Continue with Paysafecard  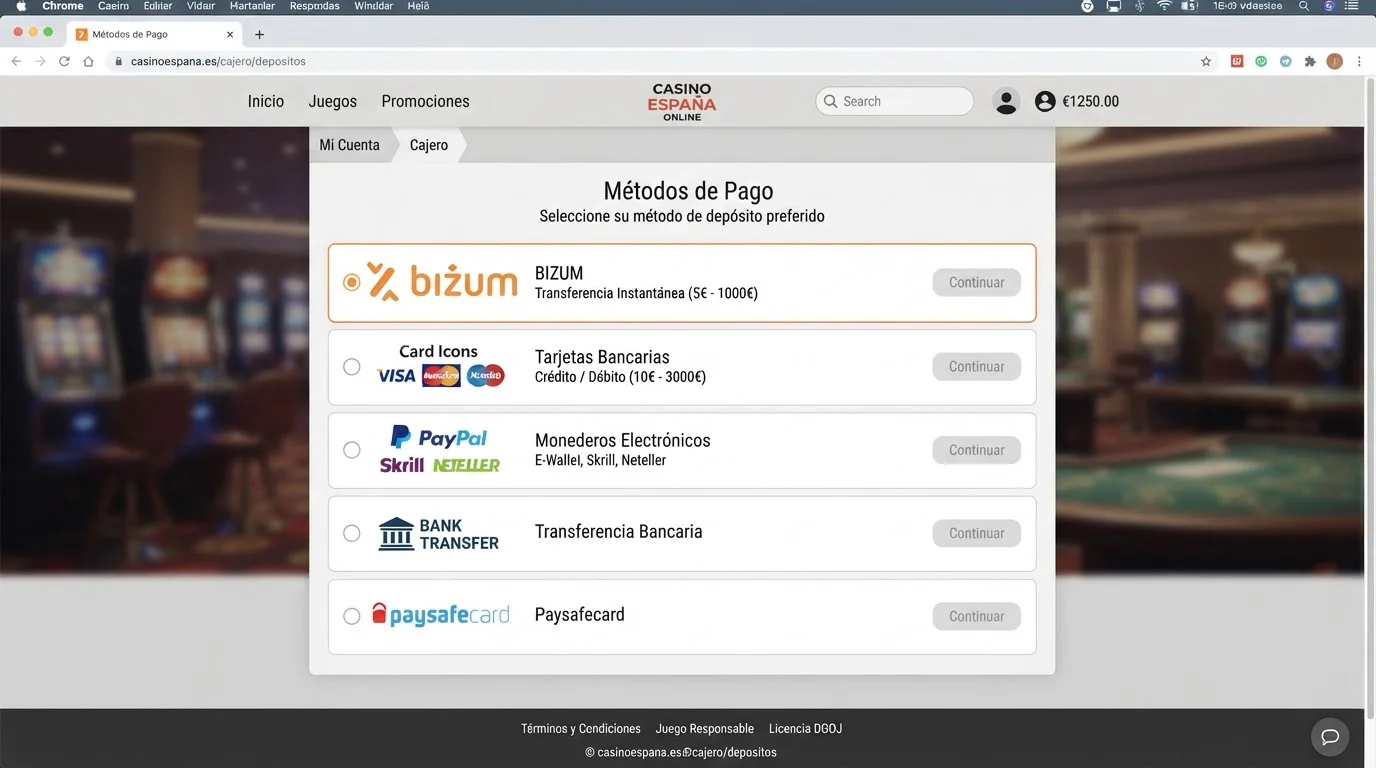(977, 616)
